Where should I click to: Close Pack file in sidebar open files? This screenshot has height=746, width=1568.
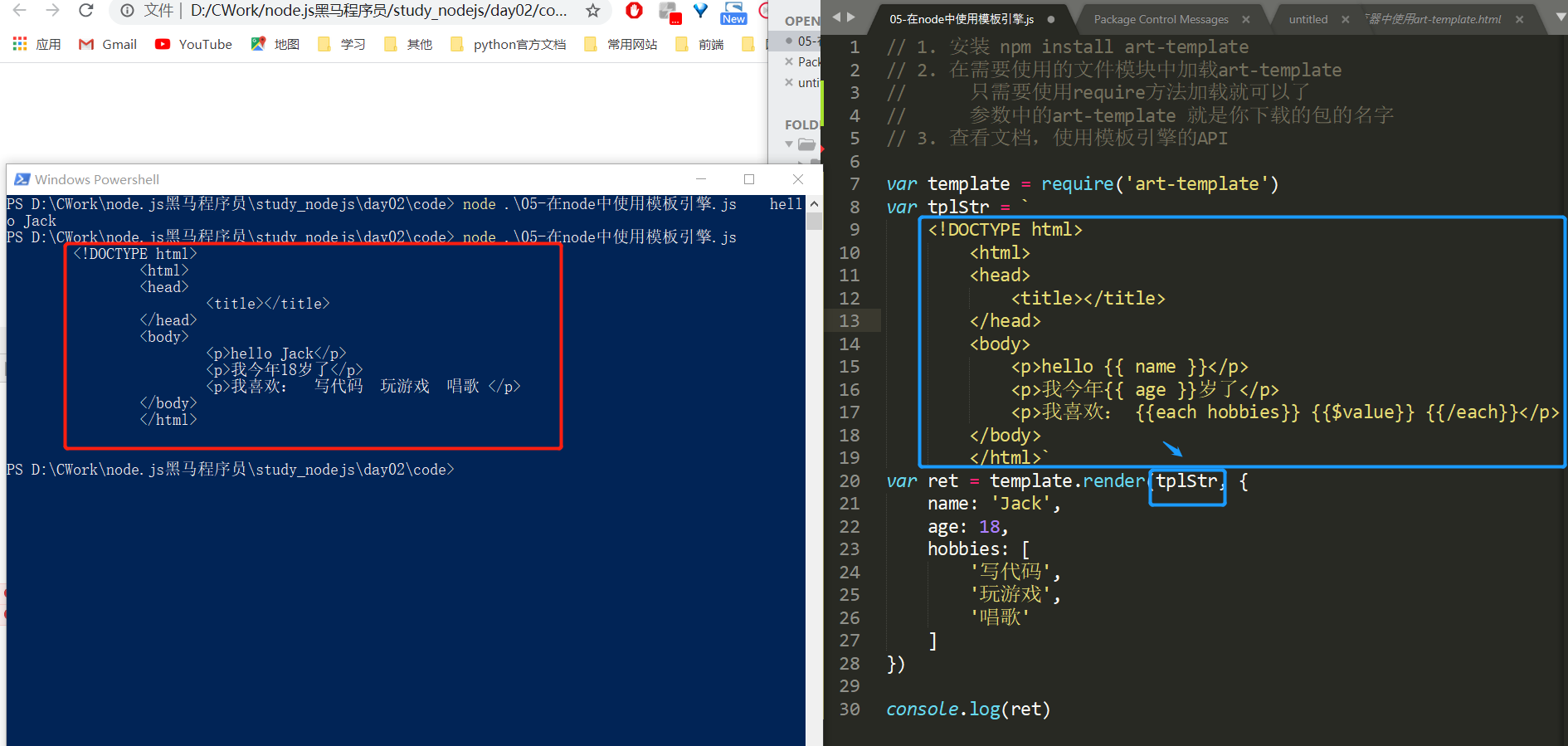point(789,61)
